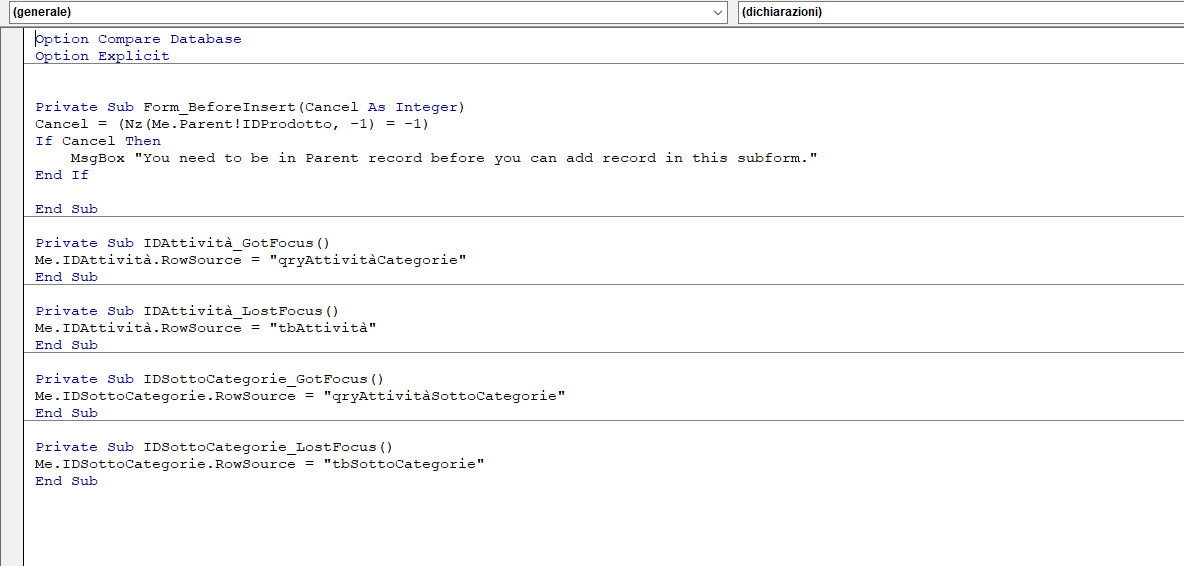Click the "qryAttivitàSottoCategorie" string
The width and height of the screenshot is (1184, 566).
tap(444, 396)
